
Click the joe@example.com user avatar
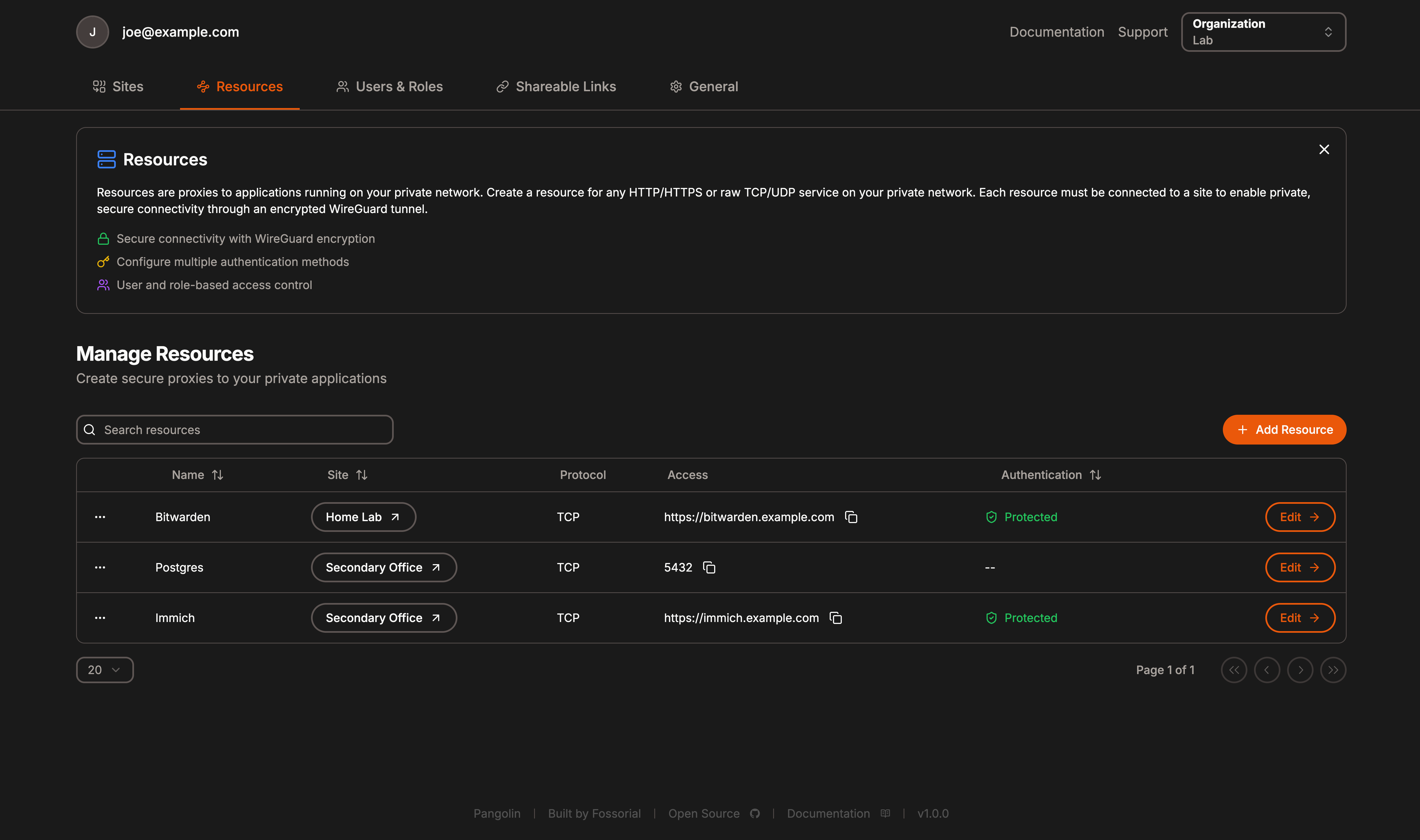point(92,32)
